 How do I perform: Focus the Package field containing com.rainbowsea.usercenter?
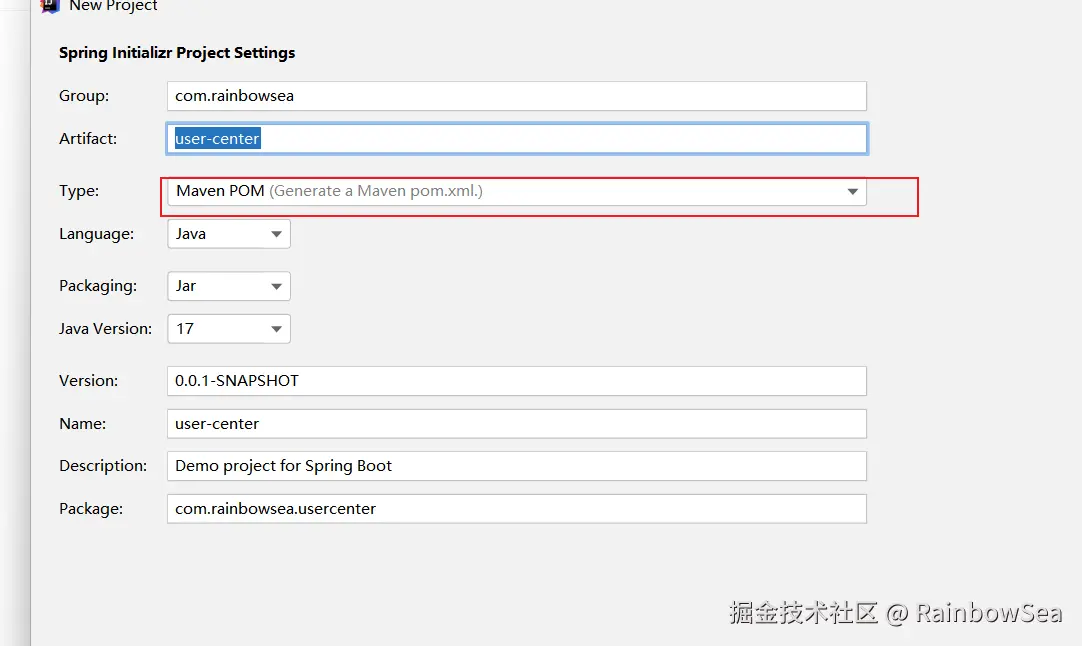(x=516, y=509)
